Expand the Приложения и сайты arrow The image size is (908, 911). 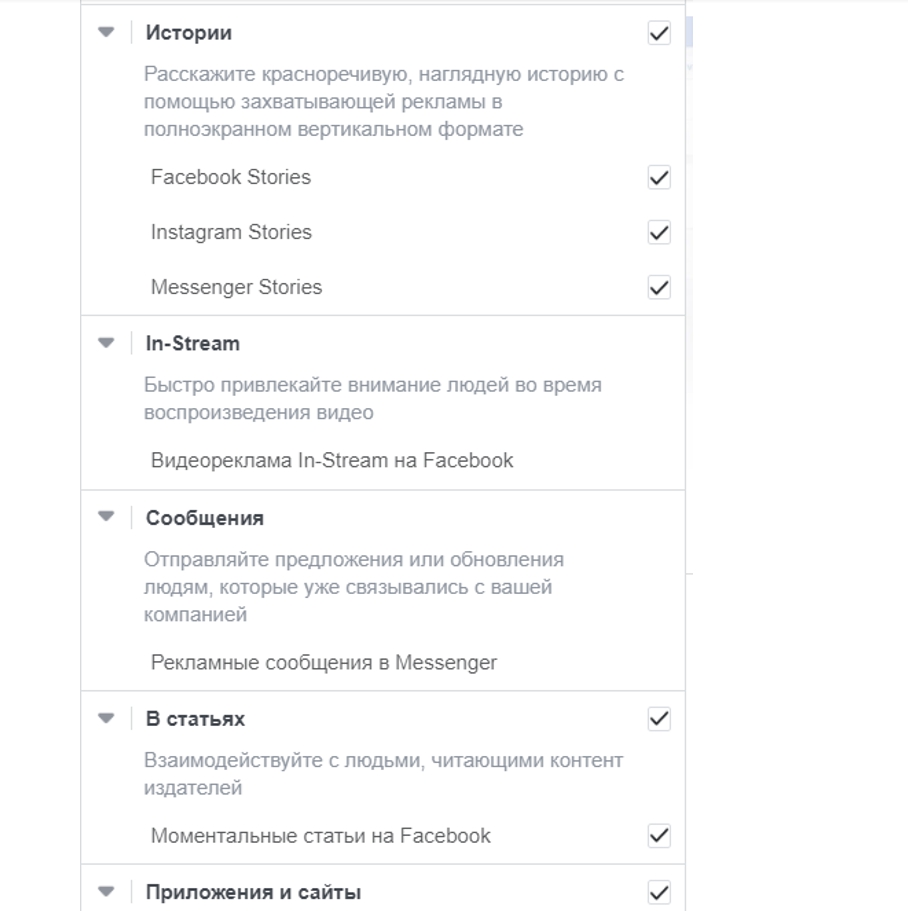point(106,891)
